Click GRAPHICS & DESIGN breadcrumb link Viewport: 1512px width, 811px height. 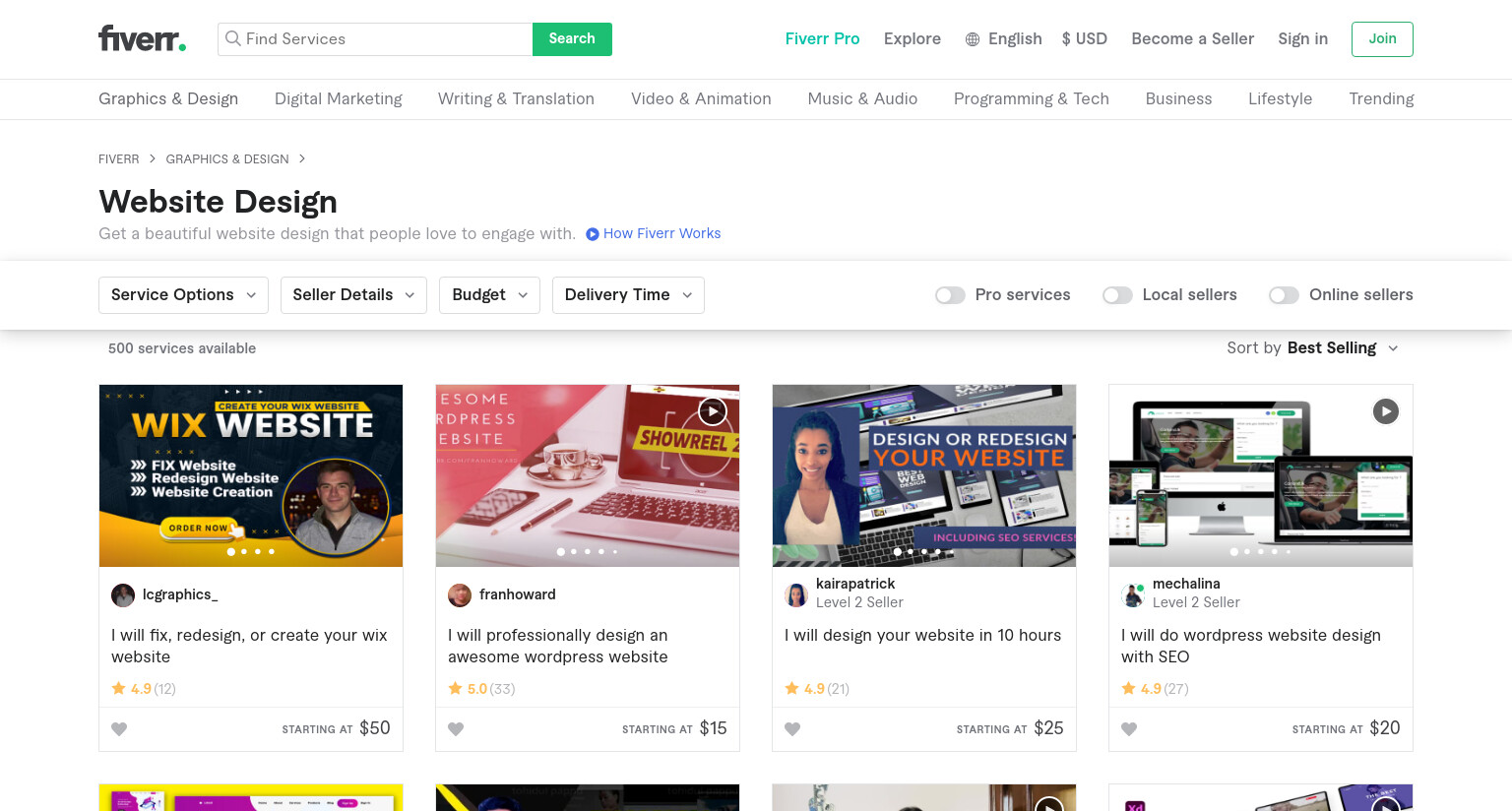227,158
